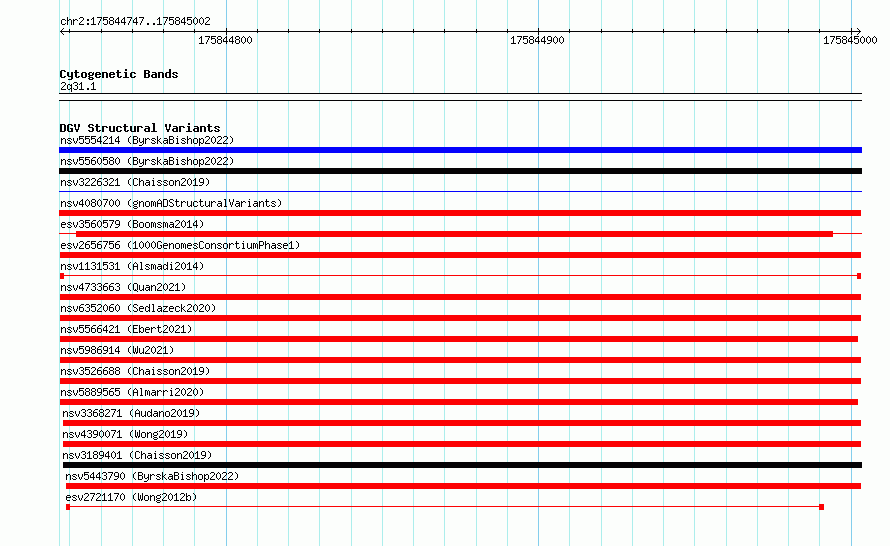
Task: Select the thin blue nsv3226321 line
Action: [460, 192]
